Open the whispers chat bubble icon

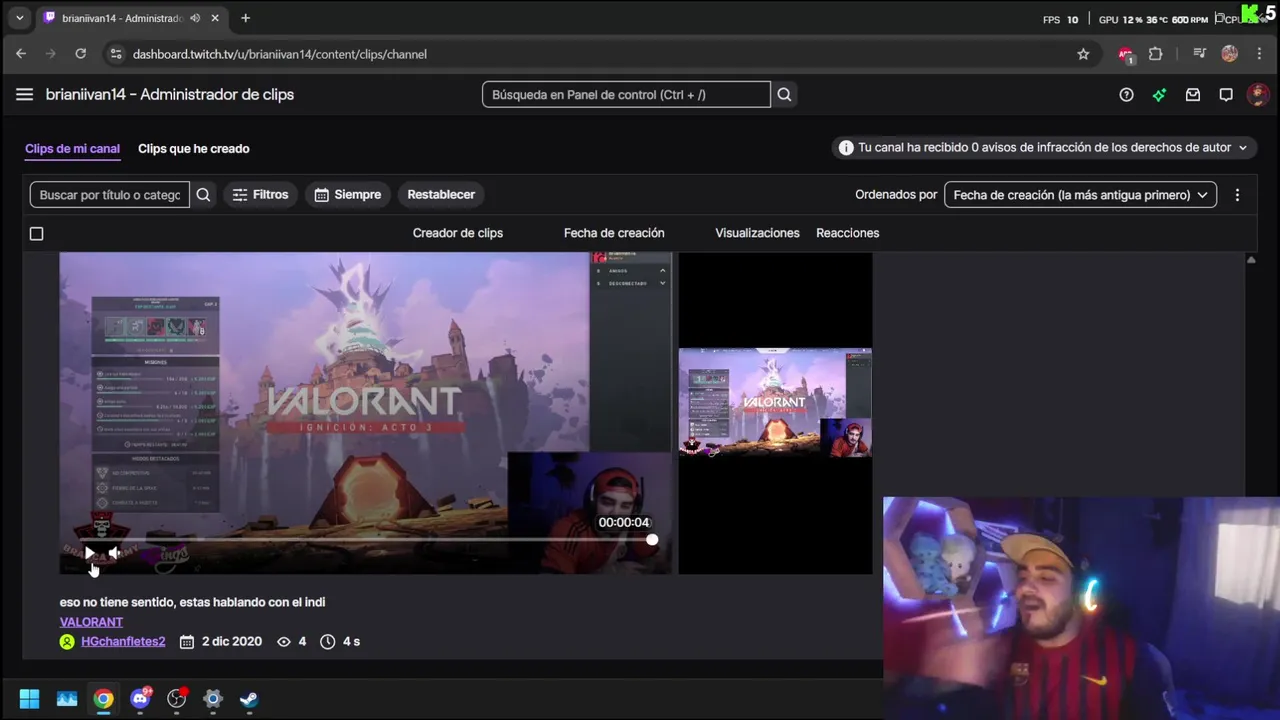[x=1226, y=95]
